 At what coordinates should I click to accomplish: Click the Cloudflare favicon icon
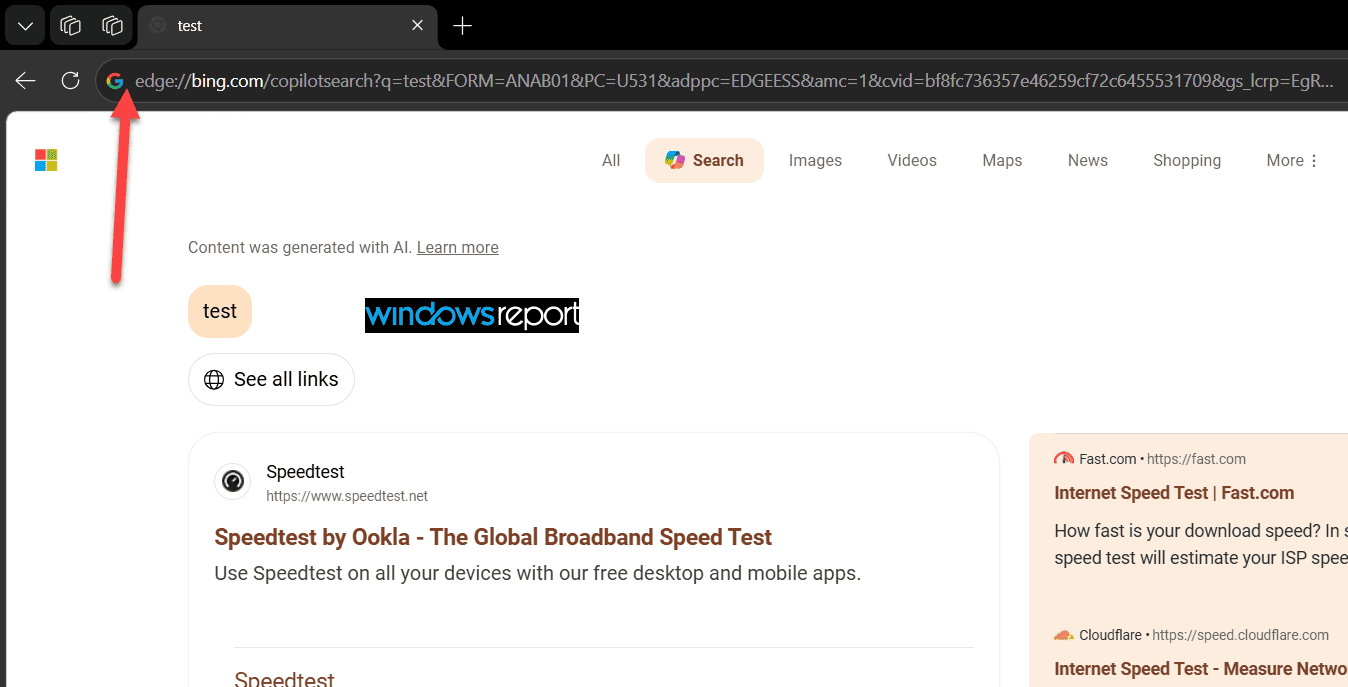tap(1064, 635)
